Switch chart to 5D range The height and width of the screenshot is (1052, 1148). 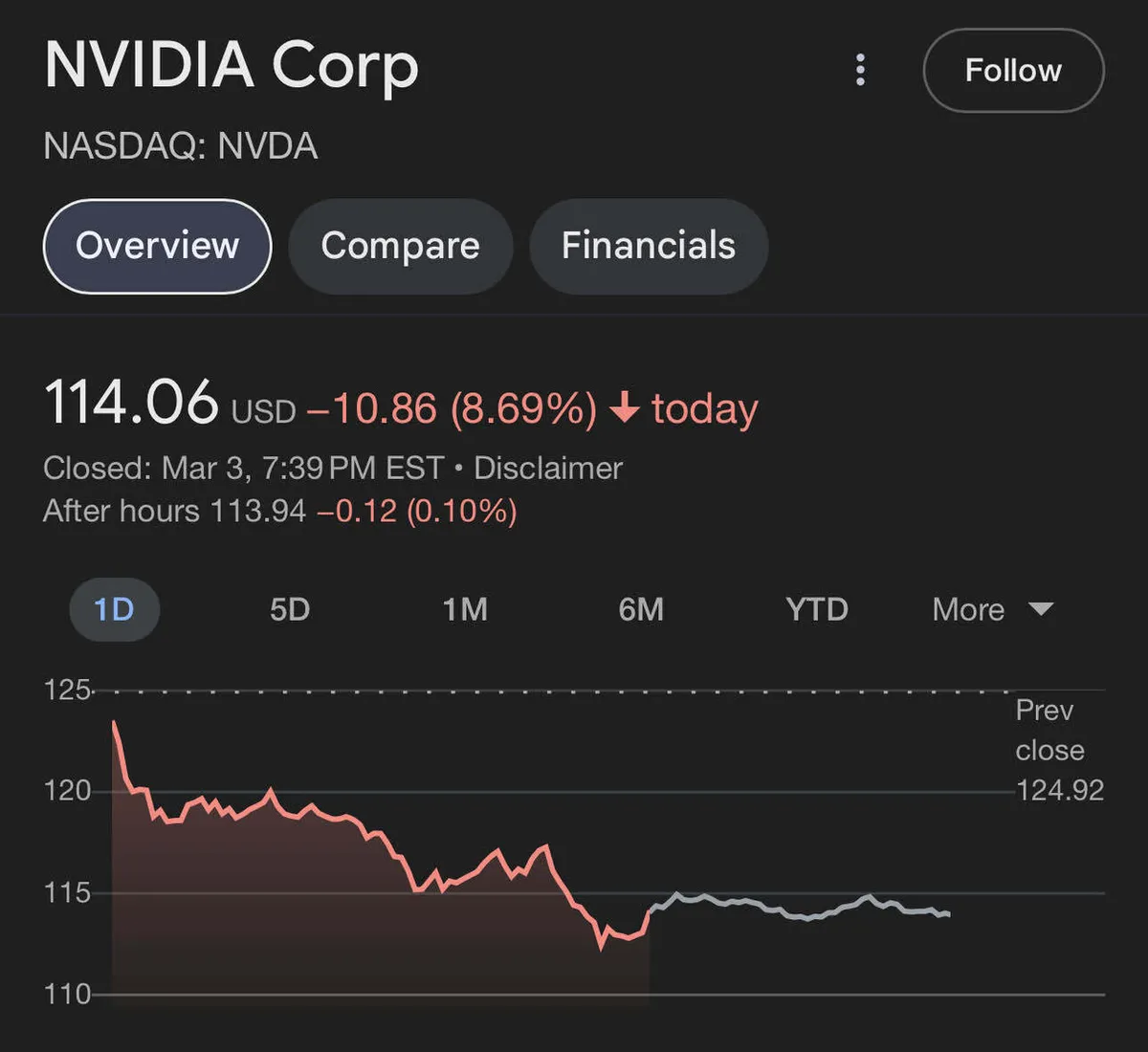click(290, 609)
